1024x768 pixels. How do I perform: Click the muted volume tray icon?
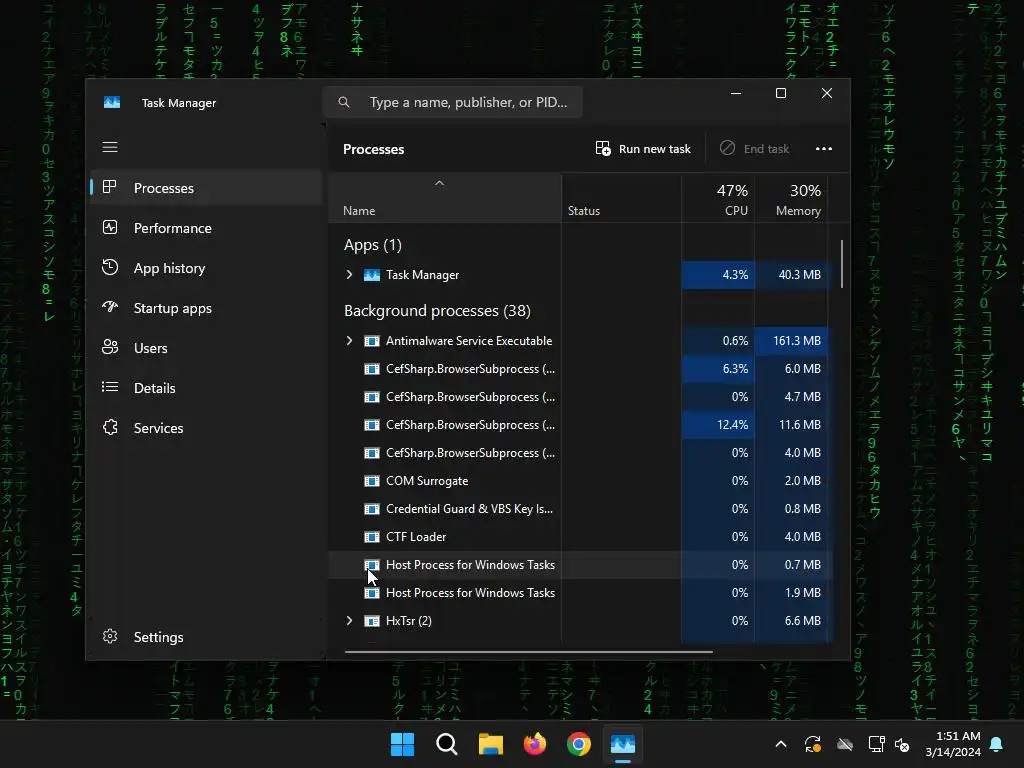(902, 744)
